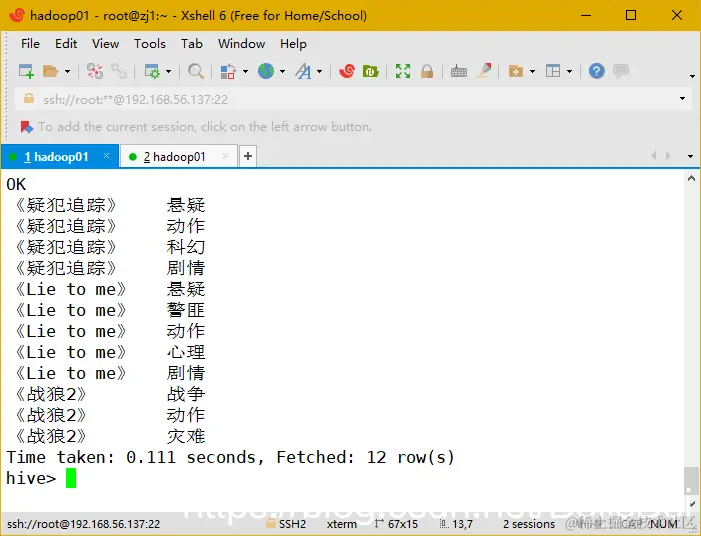Close the 1 hadoop01 tab
701x536 pixels.
[x=106, y=156]
